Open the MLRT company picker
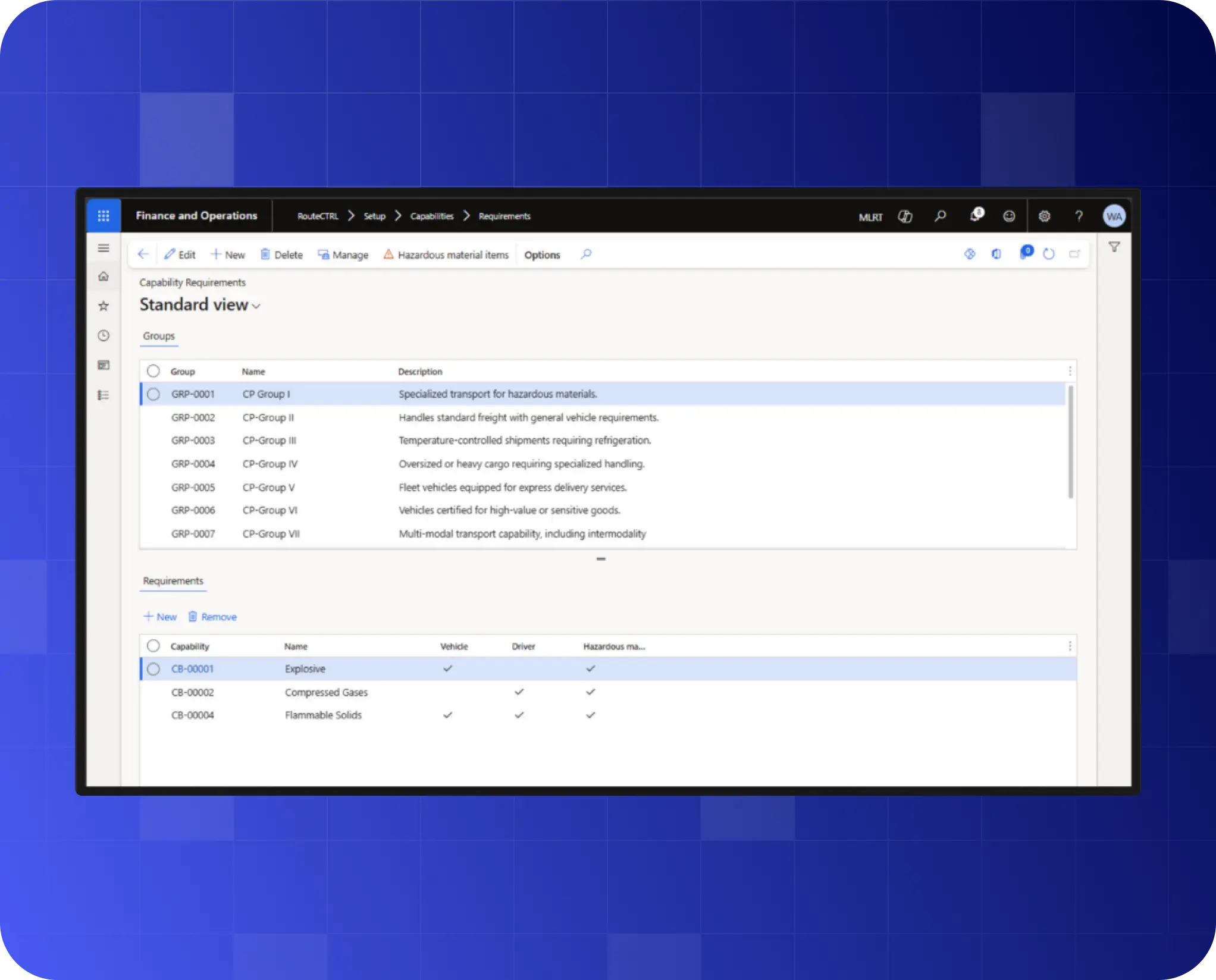This screenshot has height=980, width=1216. (870, 217)
